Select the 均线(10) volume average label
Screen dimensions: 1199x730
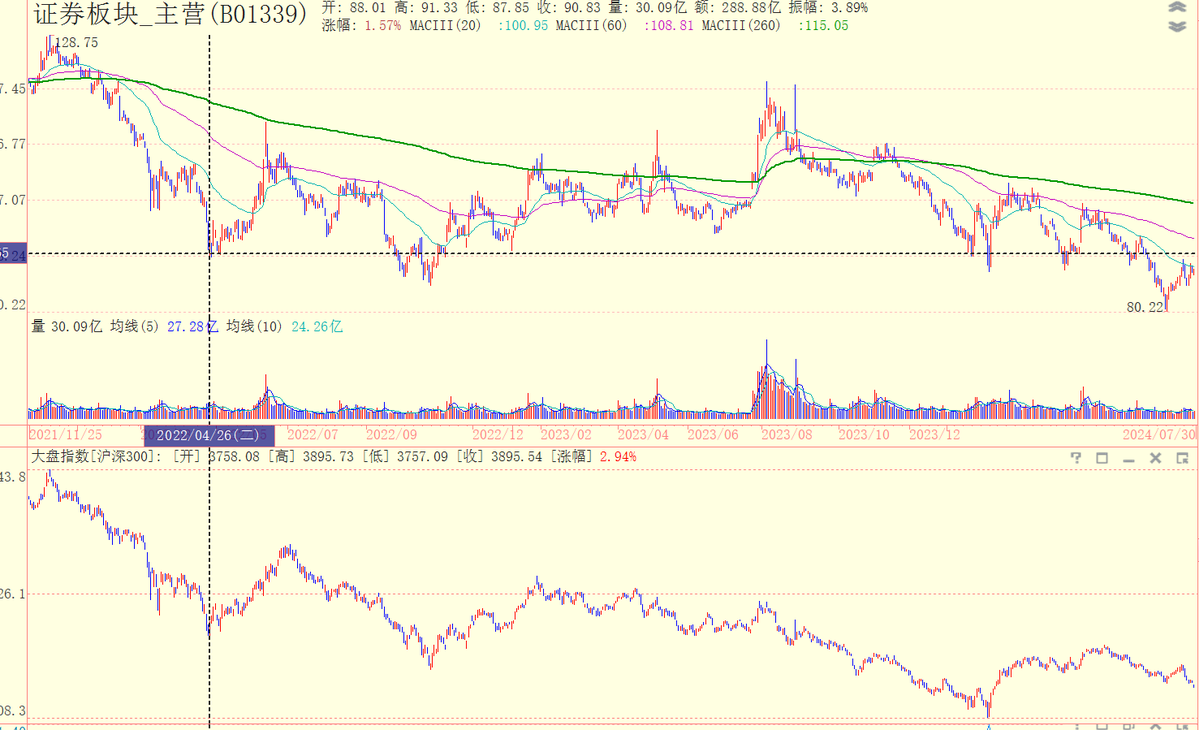click(254, 326)
